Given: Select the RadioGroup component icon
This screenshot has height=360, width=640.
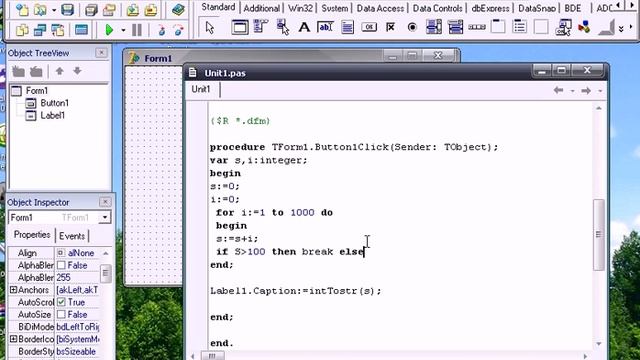Looking at the screenshot, I should click(520, 27).
